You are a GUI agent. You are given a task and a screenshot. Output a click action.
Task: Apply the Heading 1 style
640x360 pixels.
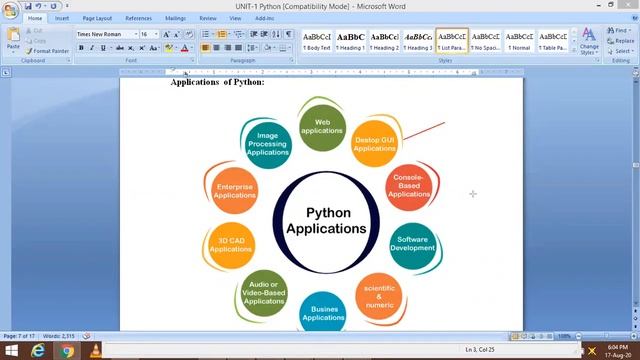[350, 41]
